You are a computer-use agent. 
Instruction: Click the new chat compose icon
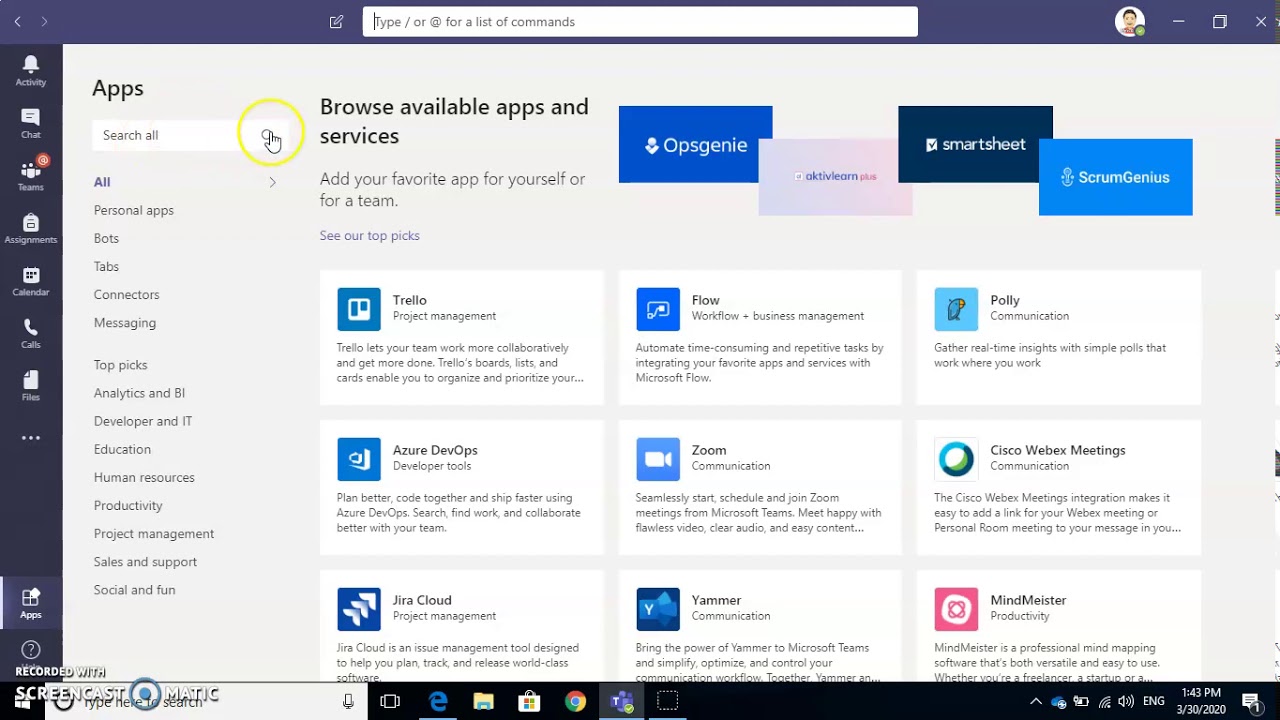tap(336, 21)
